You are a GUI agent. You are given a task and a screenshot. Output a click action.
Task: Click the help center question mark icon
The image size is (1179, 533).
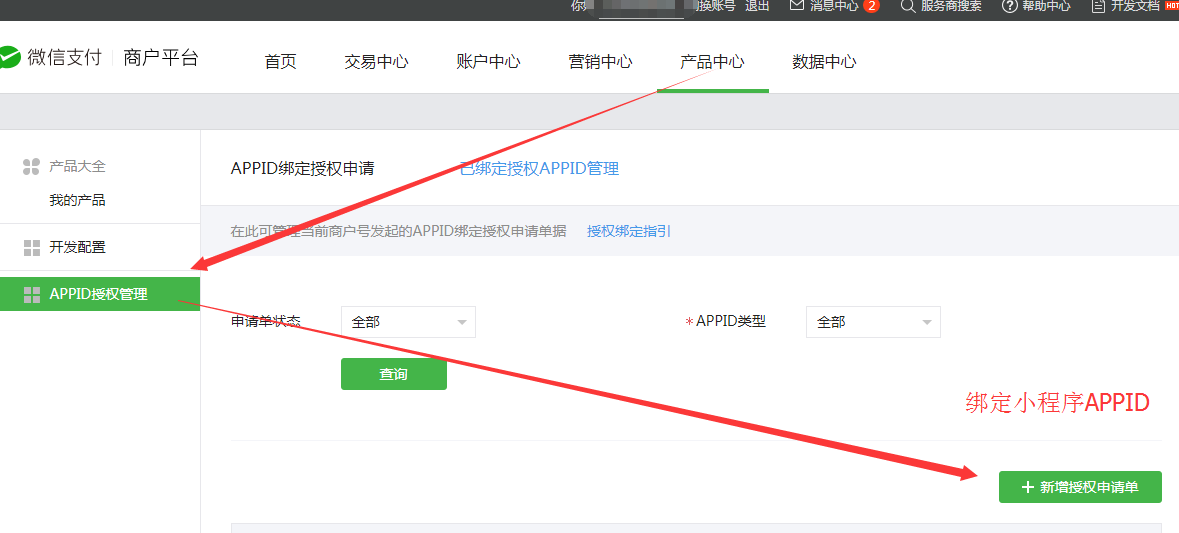coord(1010,6)
